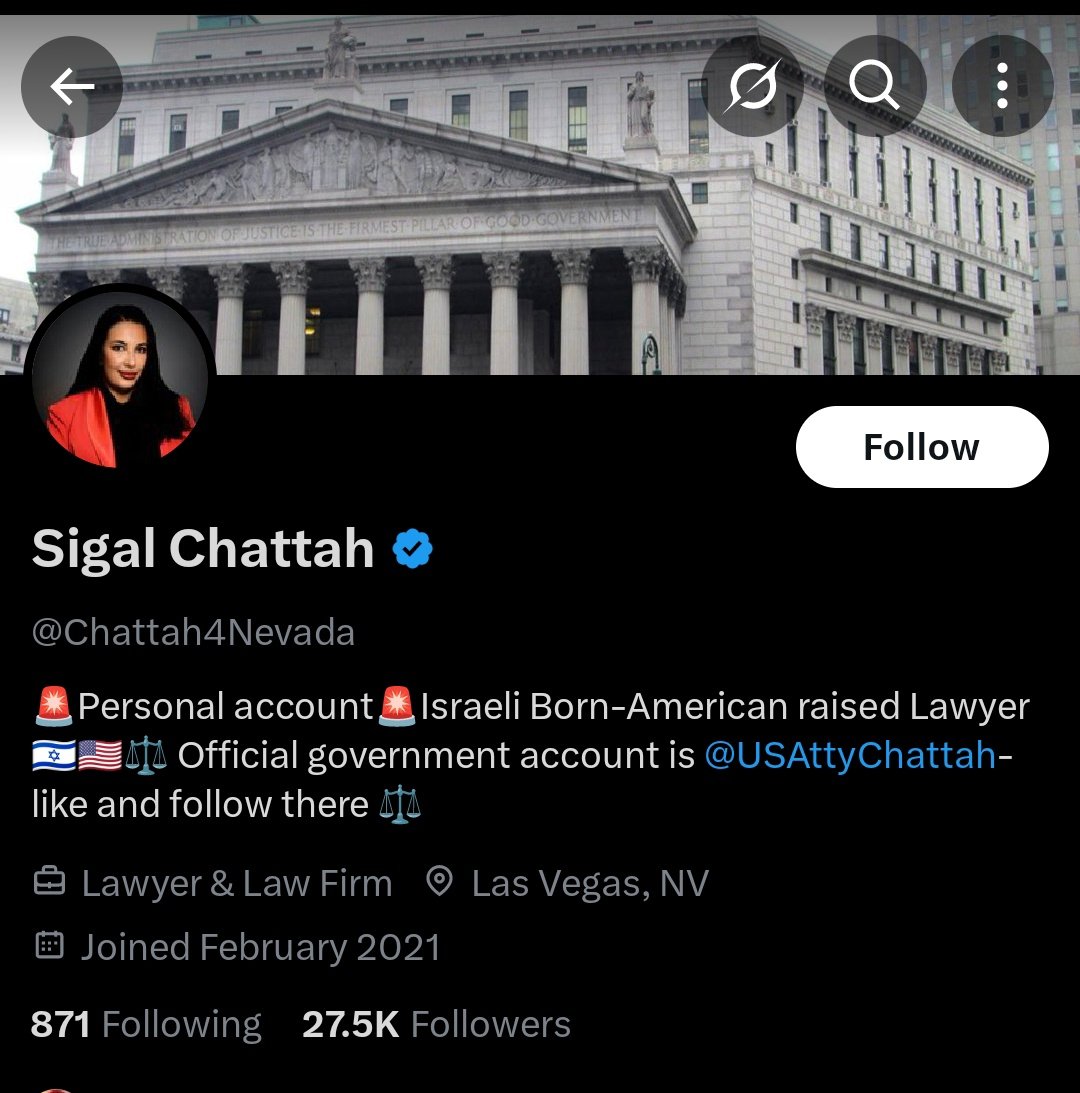1080x1093 pixels.
Task: Tap the @Chattah4Nevada handle
Action: 193,632
